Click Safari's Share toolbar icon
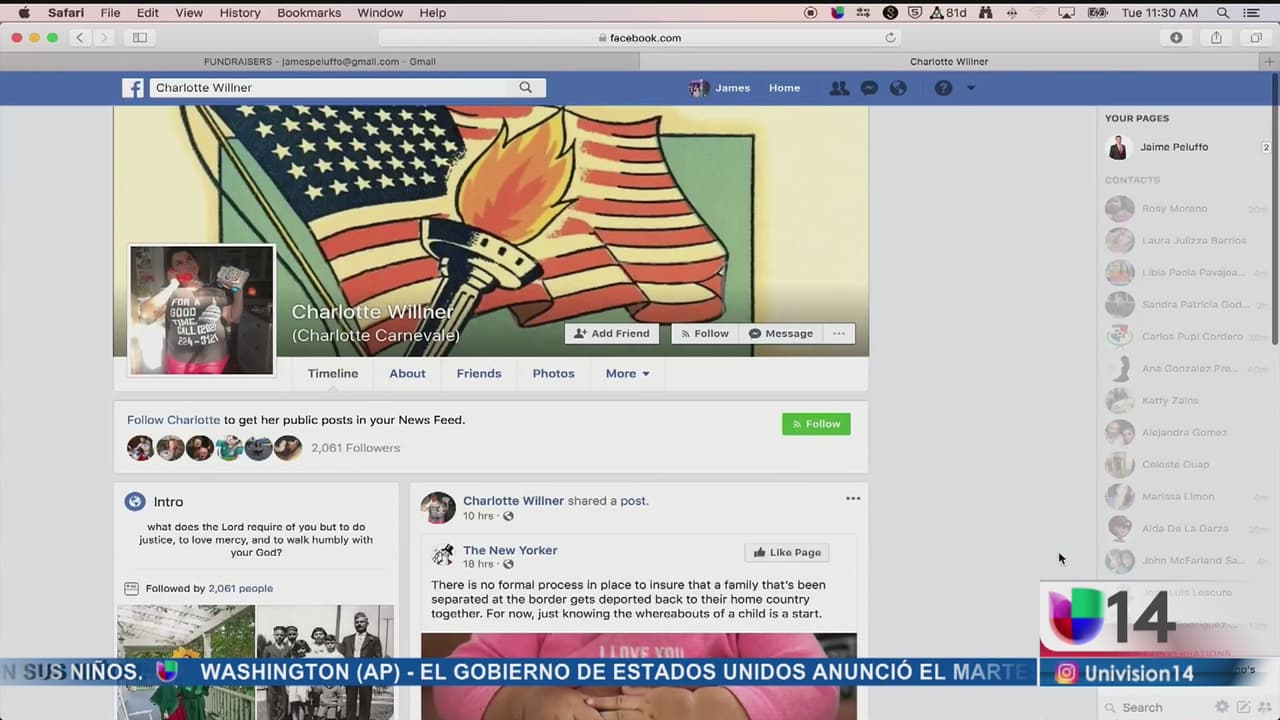The width and height of the screenshot is (1280, 720). click(x=1216, y=38)
